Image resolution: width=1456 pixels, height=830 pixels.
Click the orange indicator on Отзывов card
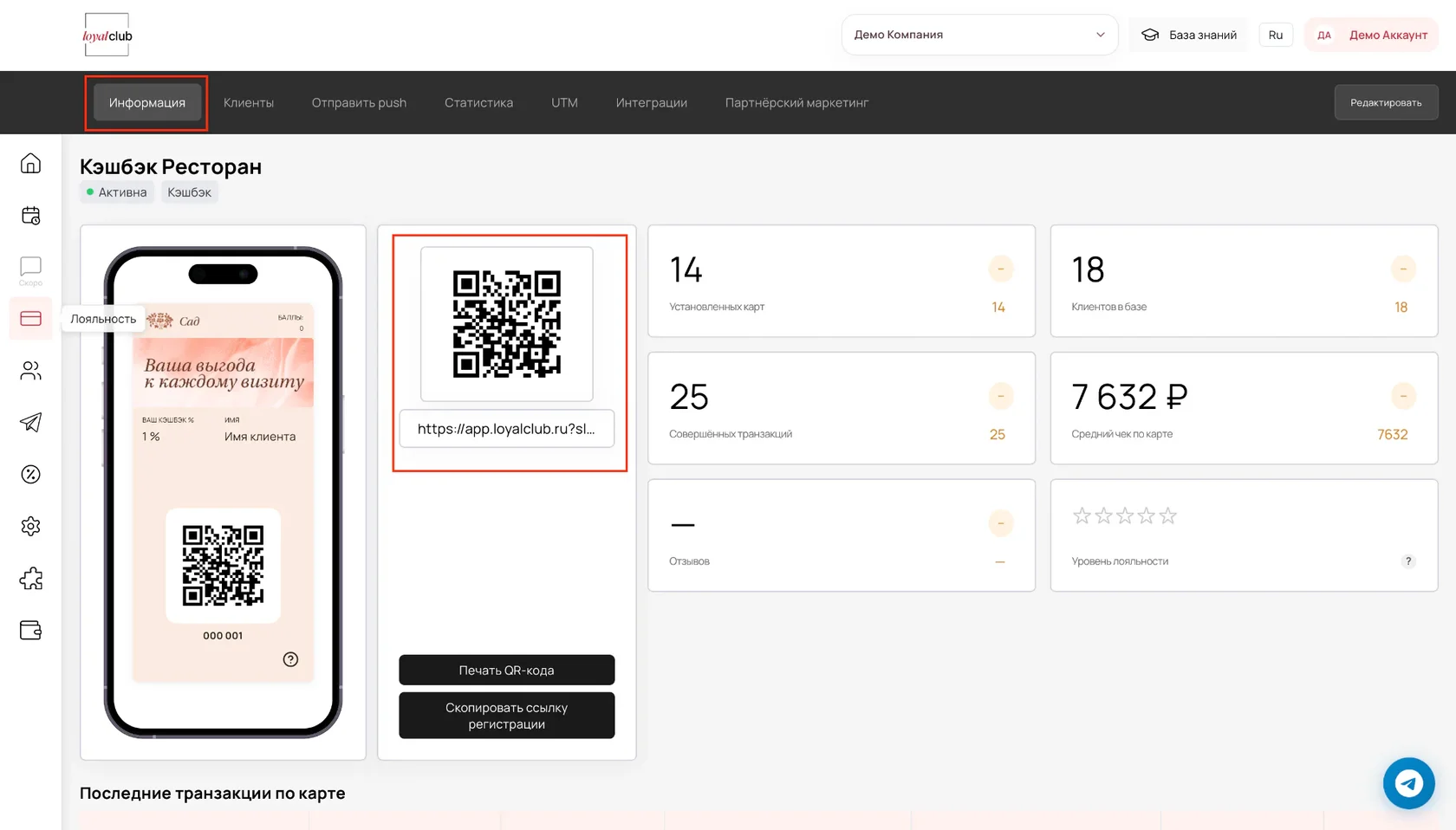click(x=1000, y=523)
